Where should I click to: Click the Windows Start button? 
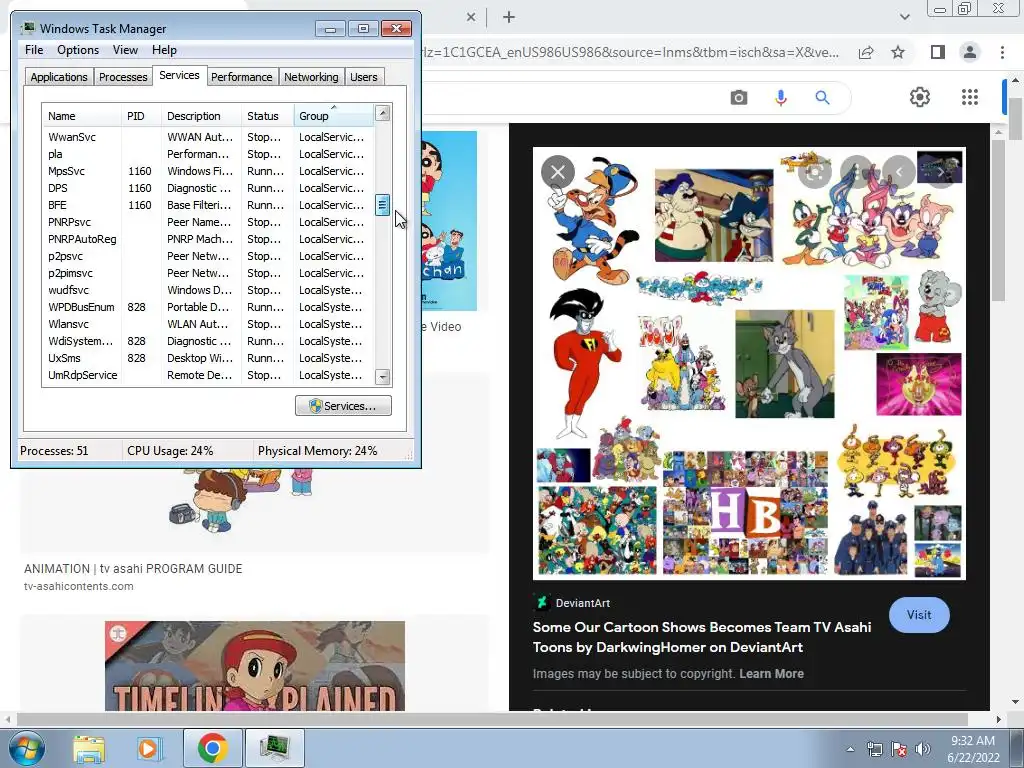coord(26,748)
